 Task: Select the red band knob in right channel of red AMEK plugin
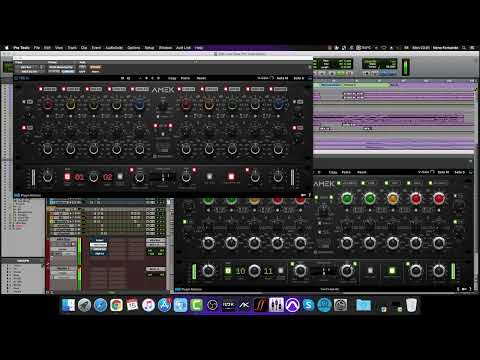pyautogui.click(x=186, y=105)
